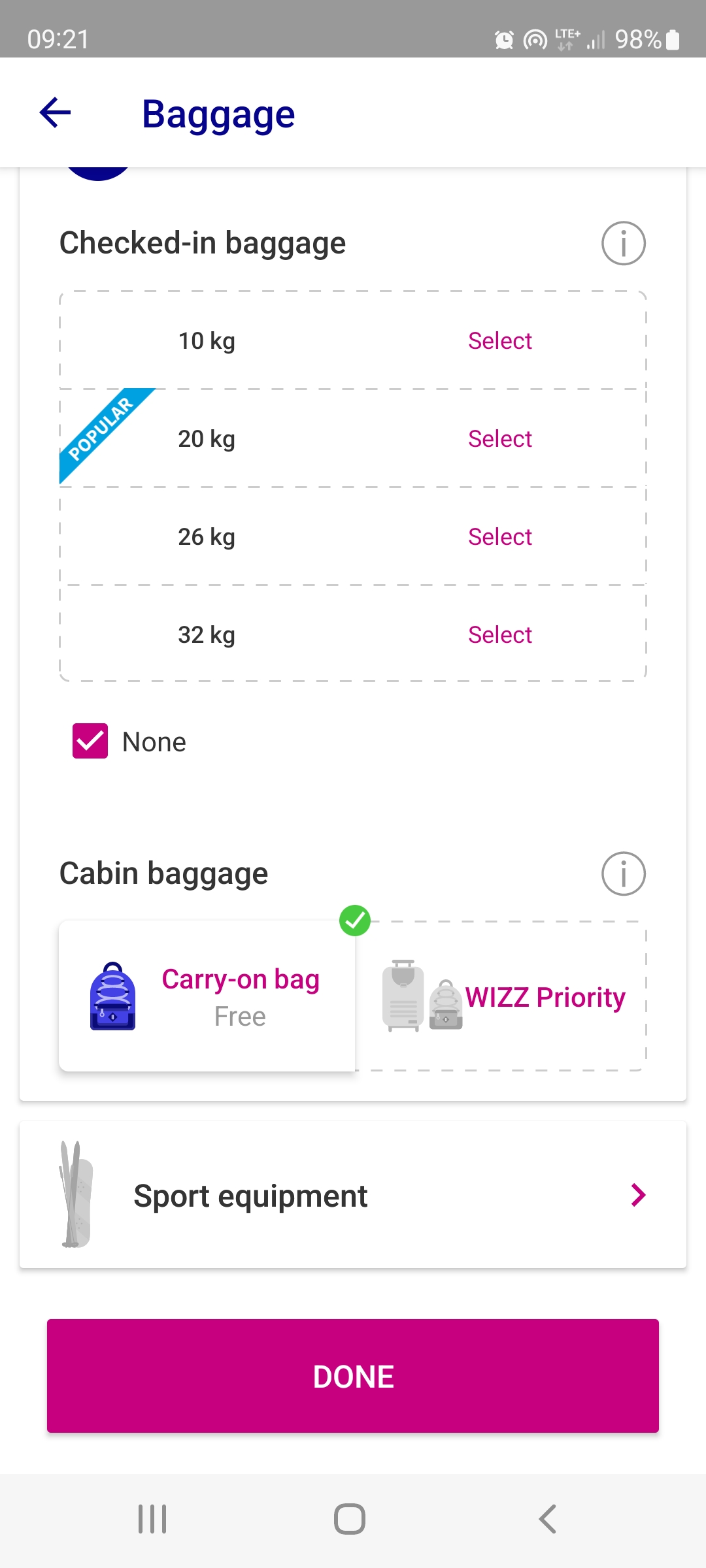Image resolution: width=706 pixels, height=1568 pixels.
Task: Choose the WIZZ Priority cabin option
Action: [x=545, y=998]
